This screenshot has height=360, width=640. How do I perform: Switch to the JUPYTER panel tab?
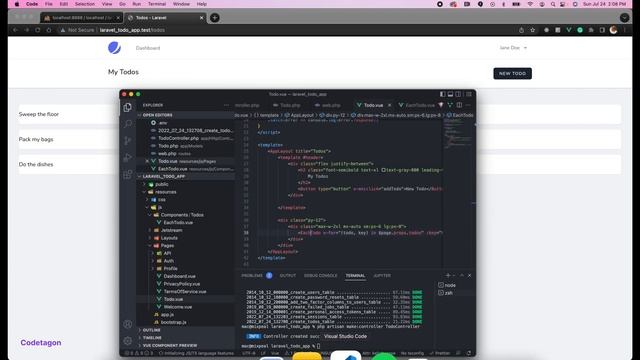(x=382, y=276)
